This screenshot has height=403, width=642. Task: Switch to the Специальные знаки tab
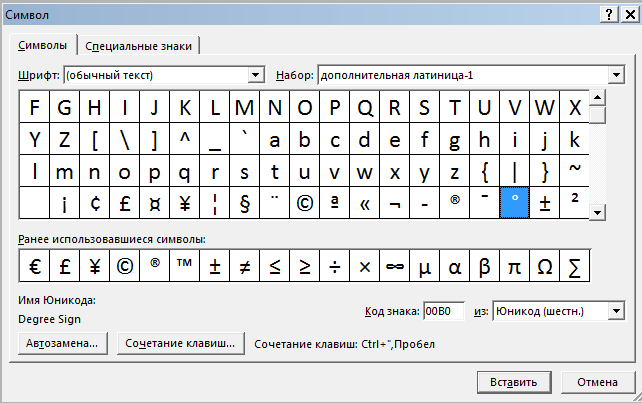[141, 45]
